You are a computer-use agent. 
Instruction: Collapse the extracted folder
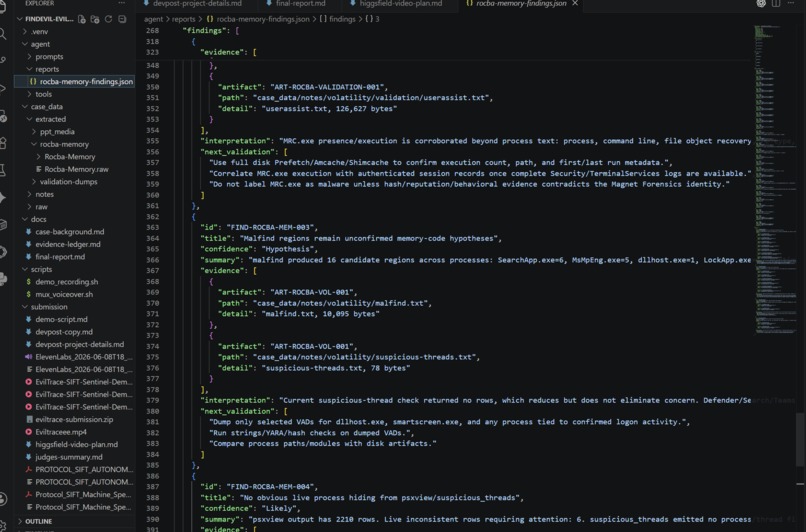(75, 119)
